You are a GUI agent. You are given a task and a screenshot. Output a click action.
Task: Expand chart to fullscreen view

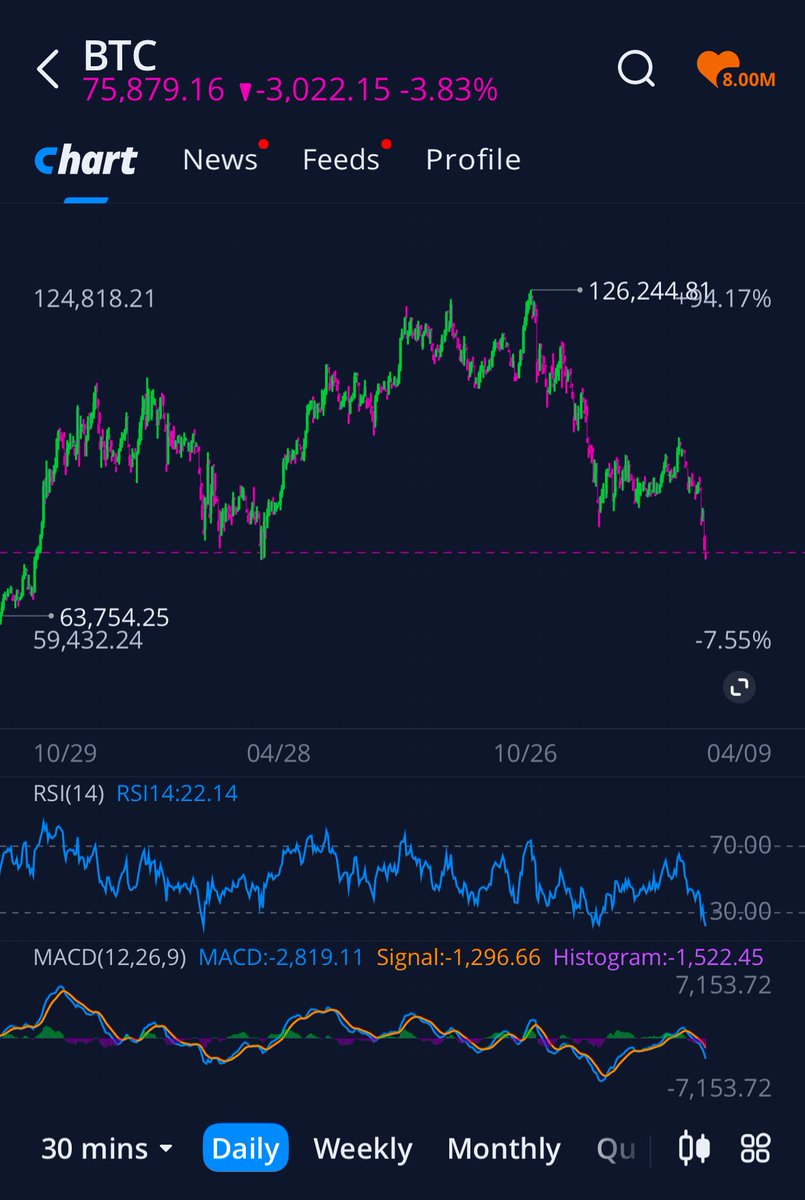tap(739, 687)
